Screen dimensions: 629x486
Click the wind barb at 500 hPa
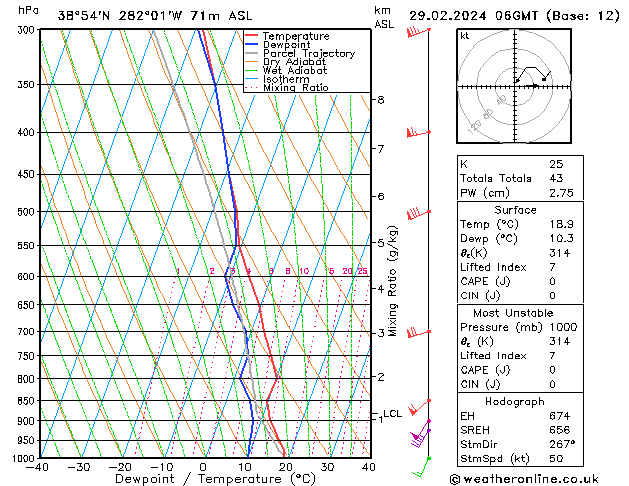tap(416, 213)
